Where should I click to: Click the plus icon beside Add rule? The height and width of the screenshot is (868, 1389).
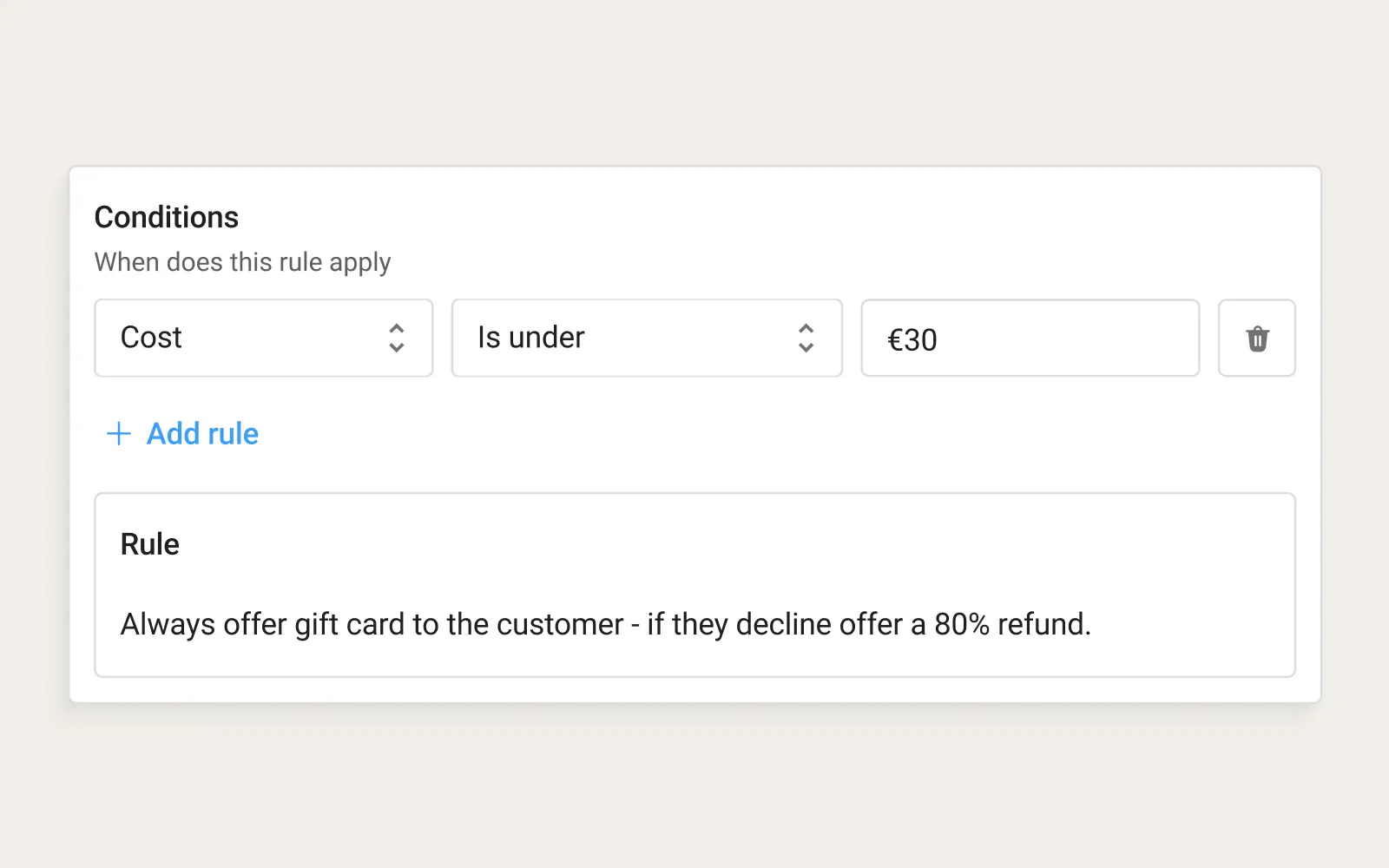click(x=119, y=434)
